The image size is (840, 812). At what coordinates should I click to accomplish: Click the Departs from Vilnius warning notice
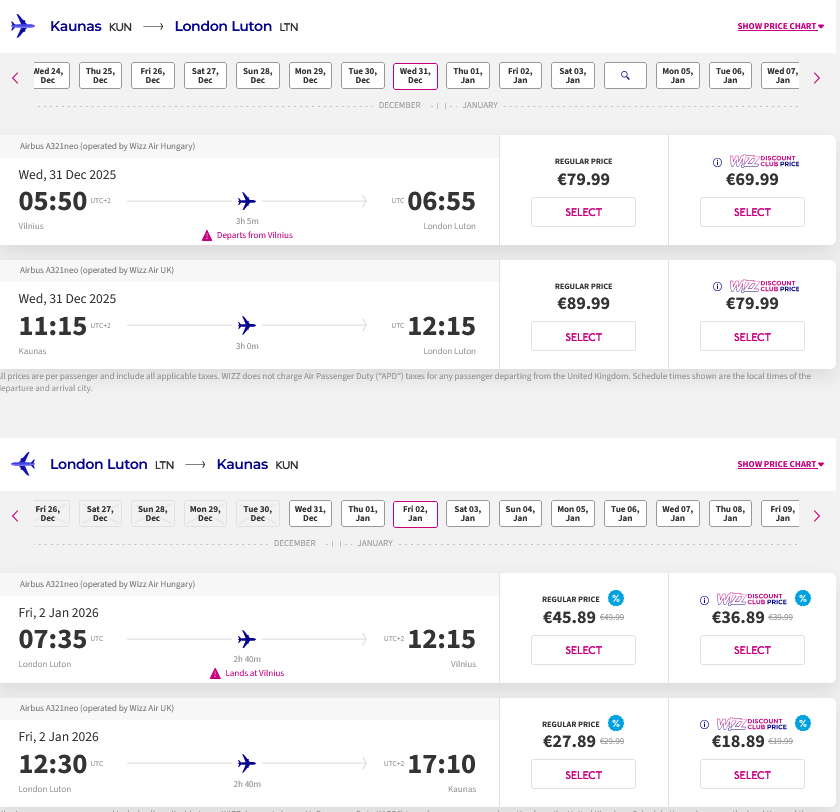(x=248, y=235)
